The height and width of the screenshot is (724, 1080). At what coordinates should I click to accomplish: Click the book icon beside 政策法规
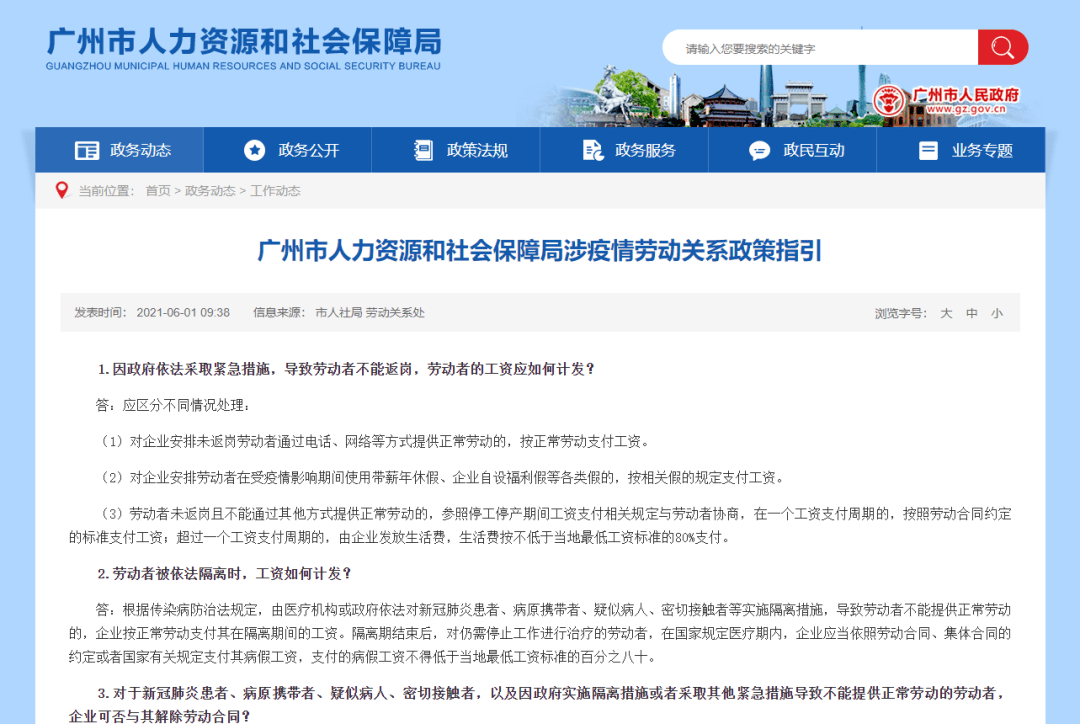pyautogui.click(x=423, y=150)
